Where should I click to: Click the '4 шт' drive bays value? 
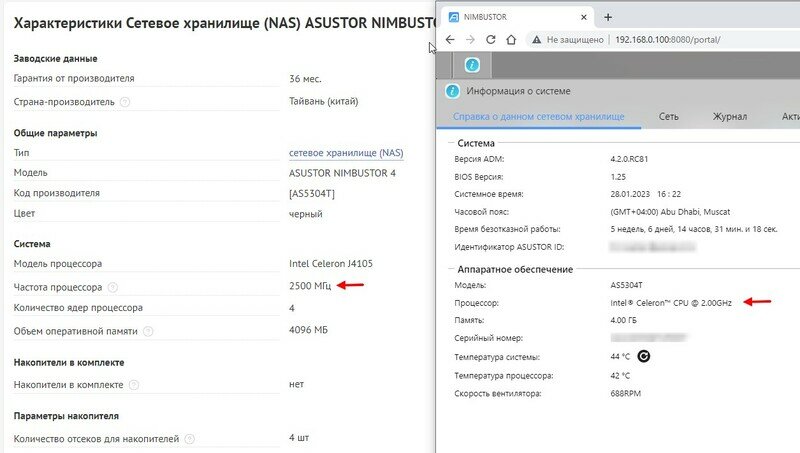(x=299, y=438)
